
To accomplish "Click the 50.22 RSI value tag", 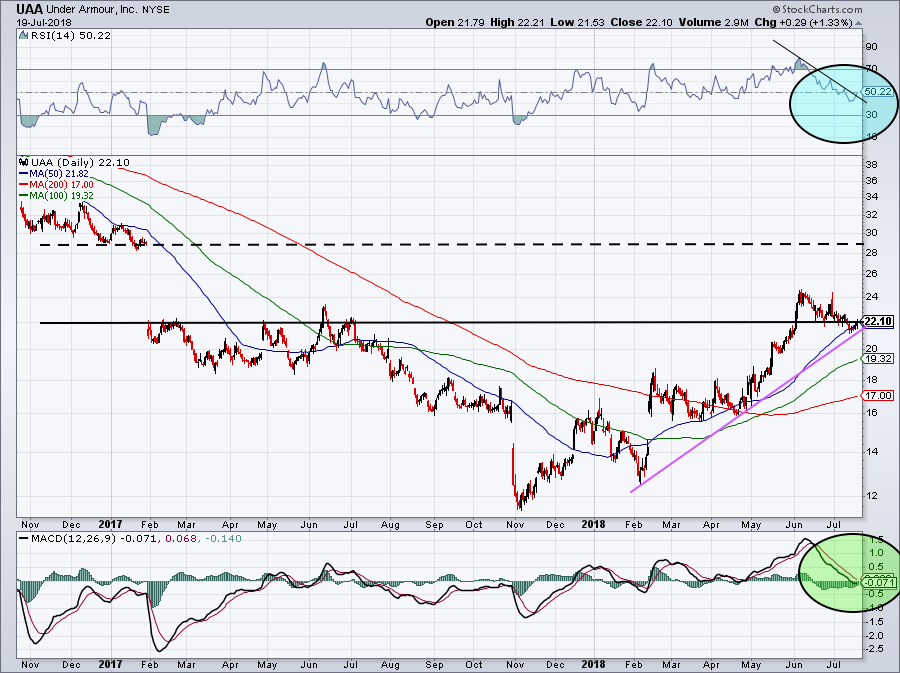I will [876, 91].
